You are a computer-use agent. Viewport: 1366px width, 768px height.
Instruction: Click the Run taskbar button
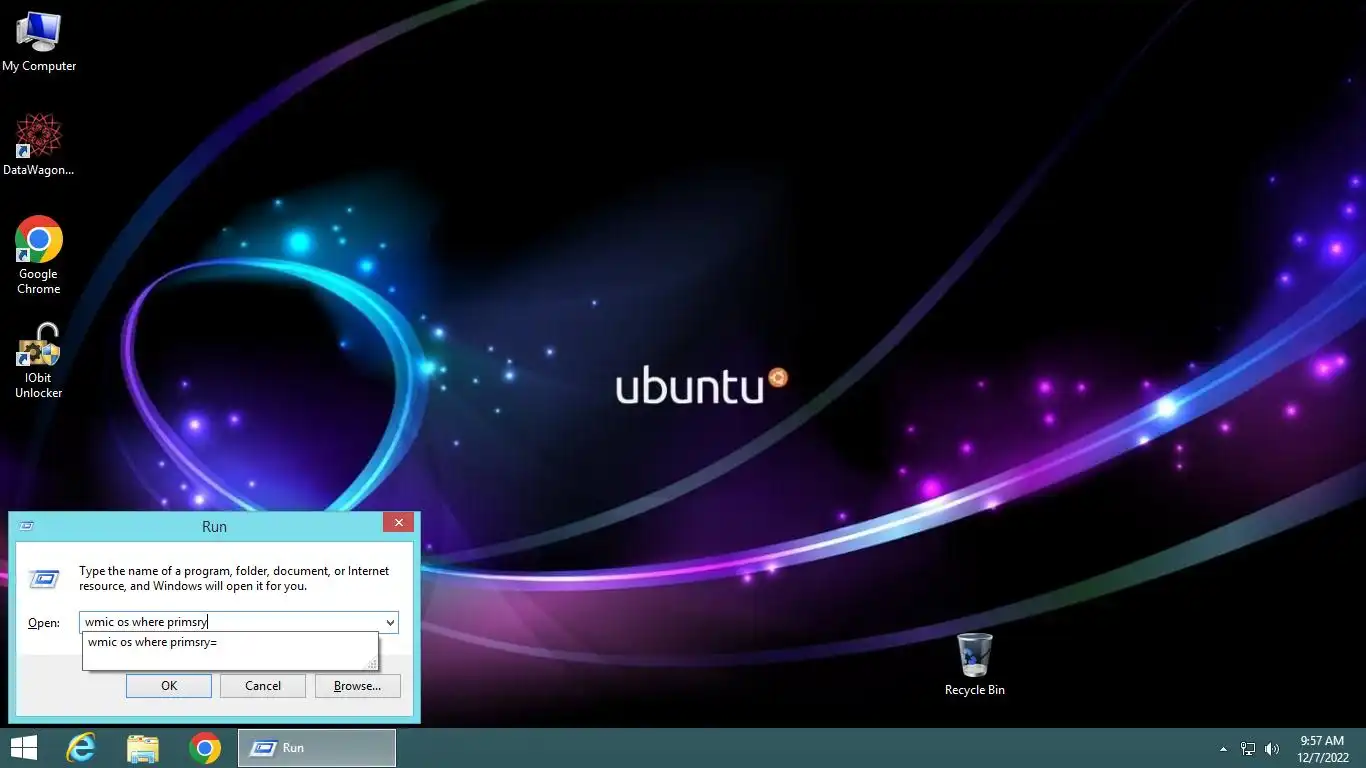pyautogui.click(x=317, y=748)
